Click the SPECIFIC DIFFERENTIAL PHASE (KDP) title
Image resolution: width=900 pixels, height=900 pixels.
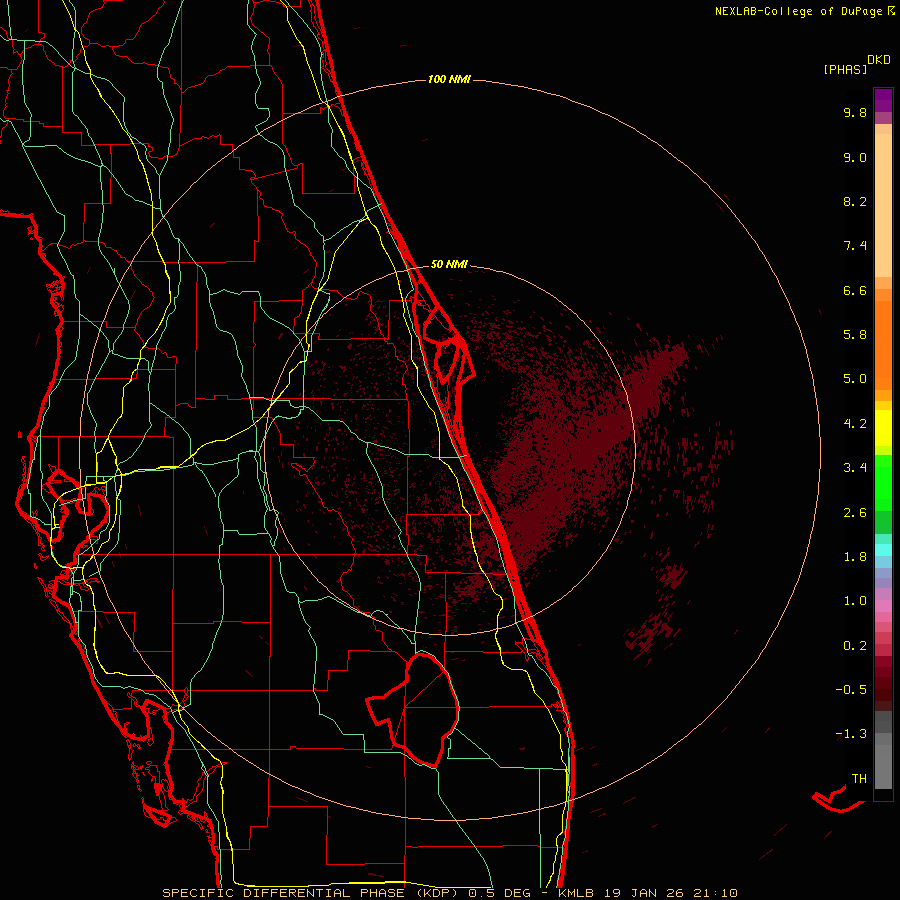tap(312, 893)
